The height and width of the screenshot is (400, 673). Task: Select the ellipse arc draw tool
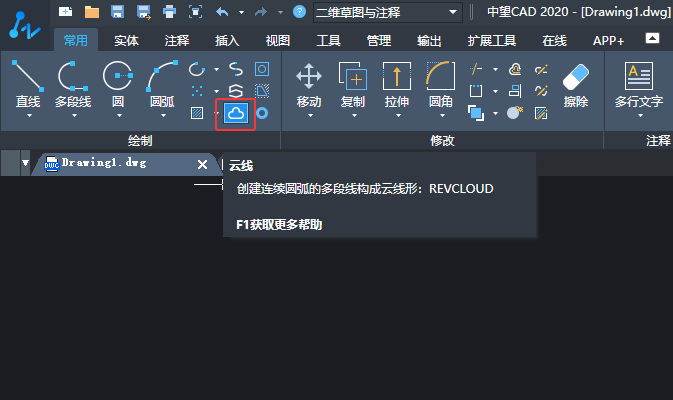197,69
